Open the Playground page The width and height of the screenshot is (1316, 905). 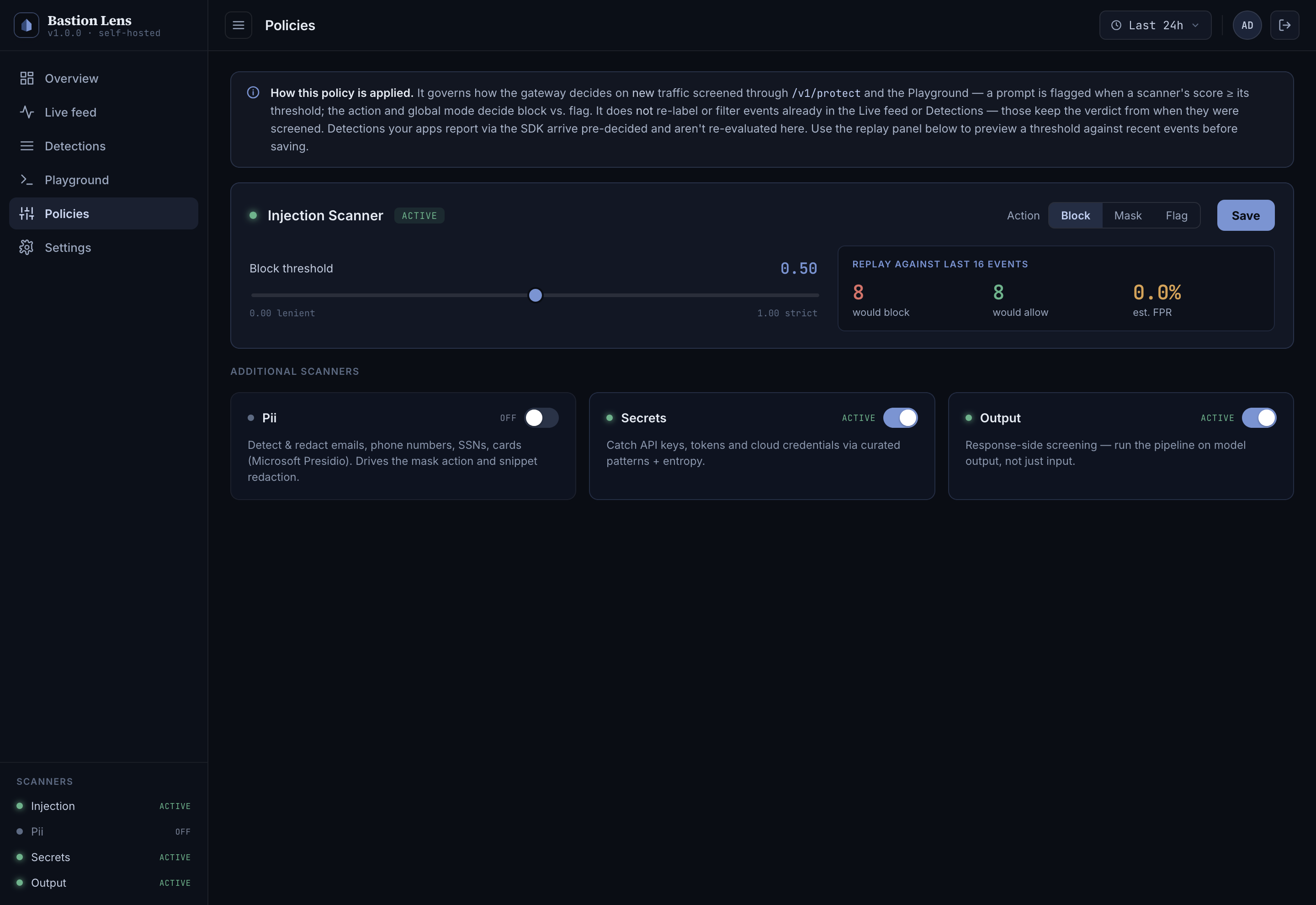click(104, 180)
